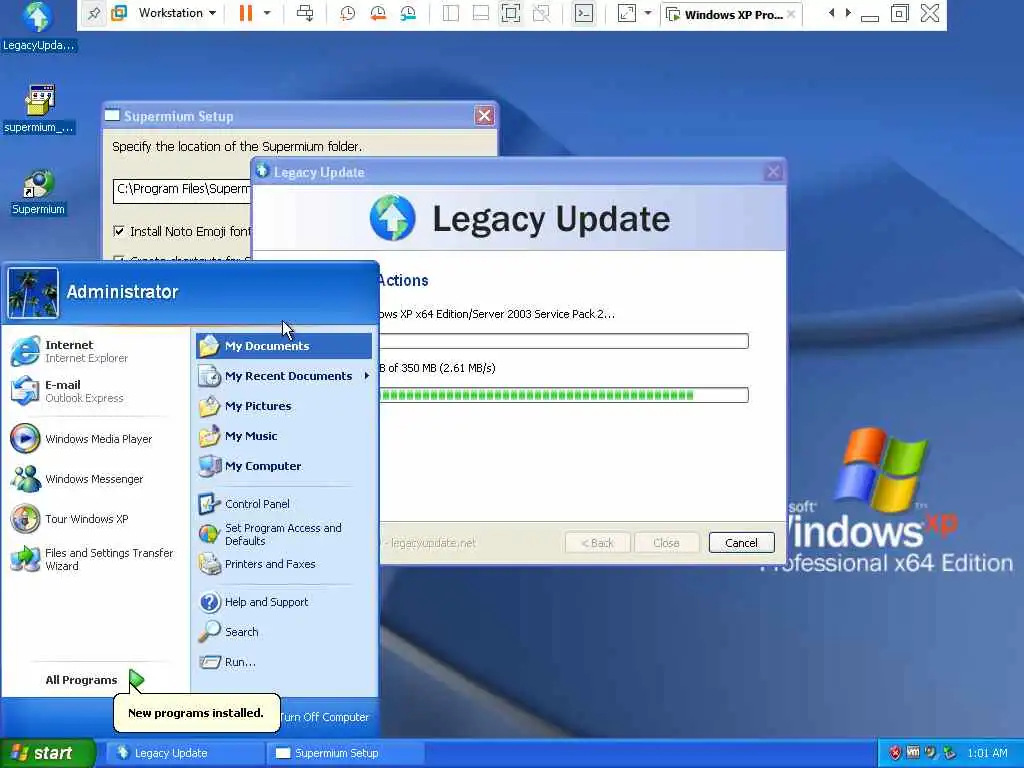1024x768 pixels.
Task: Toggle Install Noto Emoji font checkbox
Action: point(119,231)
